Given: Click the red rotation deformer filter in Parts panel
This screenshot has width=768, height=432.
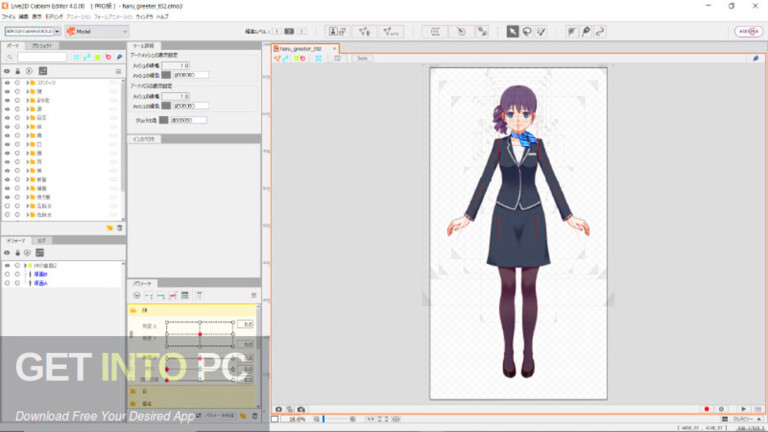Looking at the screenshot, I should pyautogui.click(x=108, y=57).
